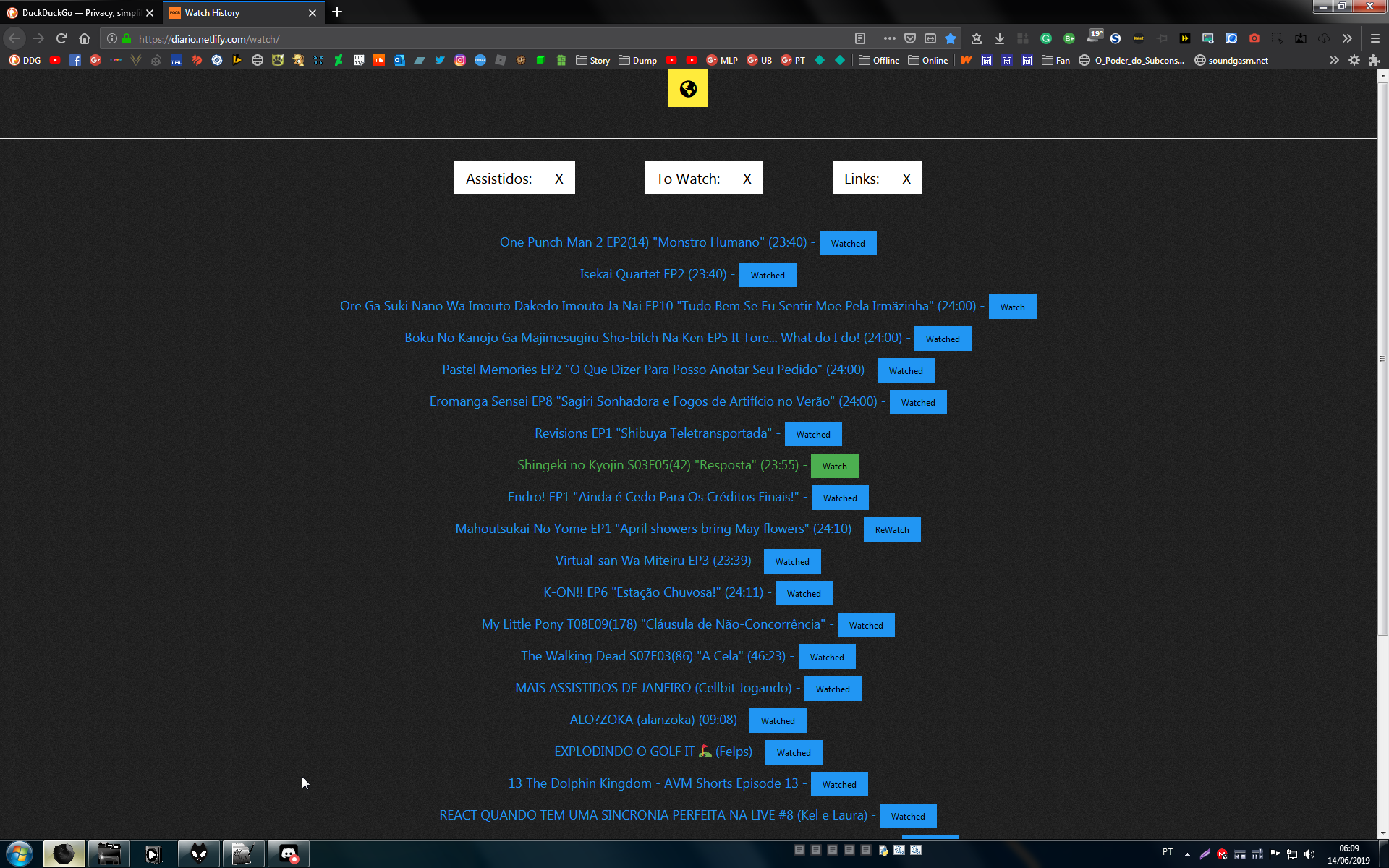Click the weather 19° extension icon
This screenshot has width=1389, height=868.
tap(1094, 36)
